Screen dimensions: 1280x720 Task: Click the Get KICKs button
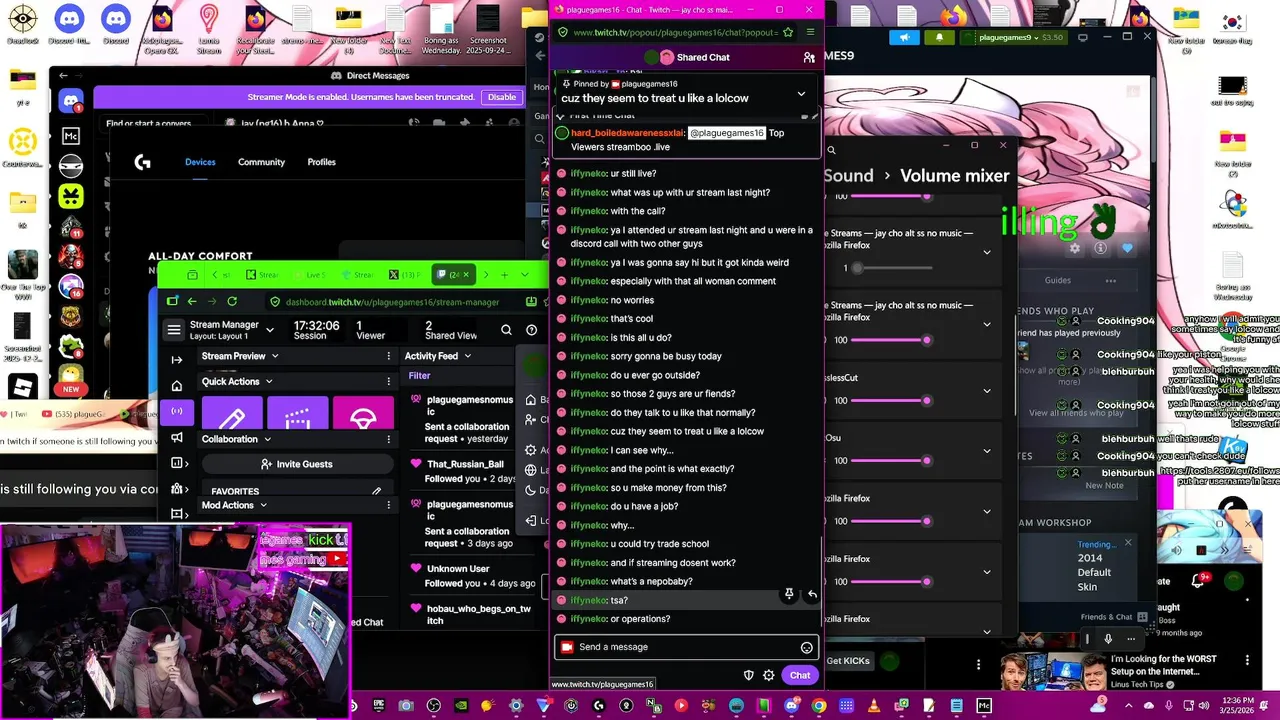tap(848, 661)
